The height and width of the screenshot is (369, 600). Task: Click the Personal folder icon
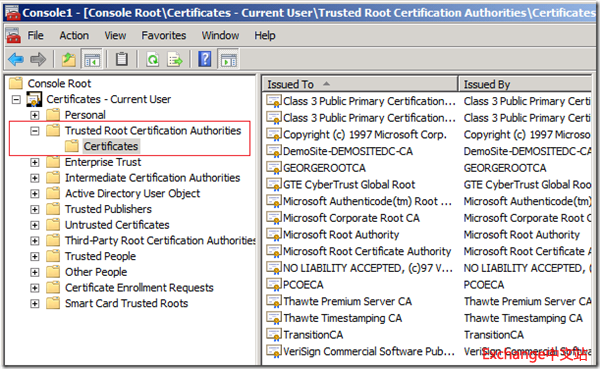(53, 114)
